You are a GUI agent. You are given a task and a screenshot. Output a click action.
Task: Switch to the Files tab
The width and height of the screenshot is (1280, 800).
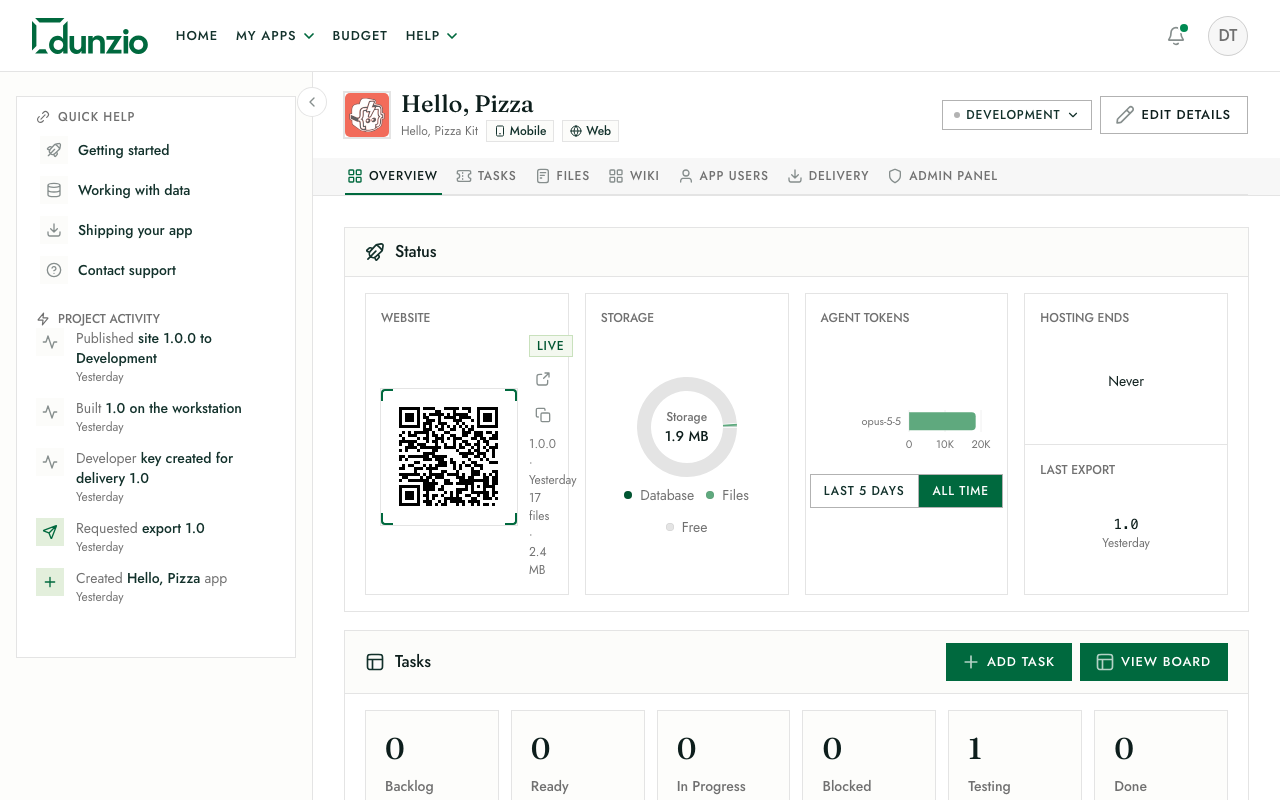pos(563,176)
